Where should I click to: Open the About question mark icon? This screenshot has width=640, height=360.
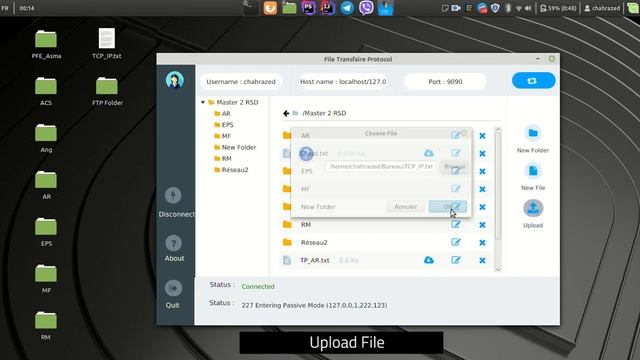pos(173,244)
